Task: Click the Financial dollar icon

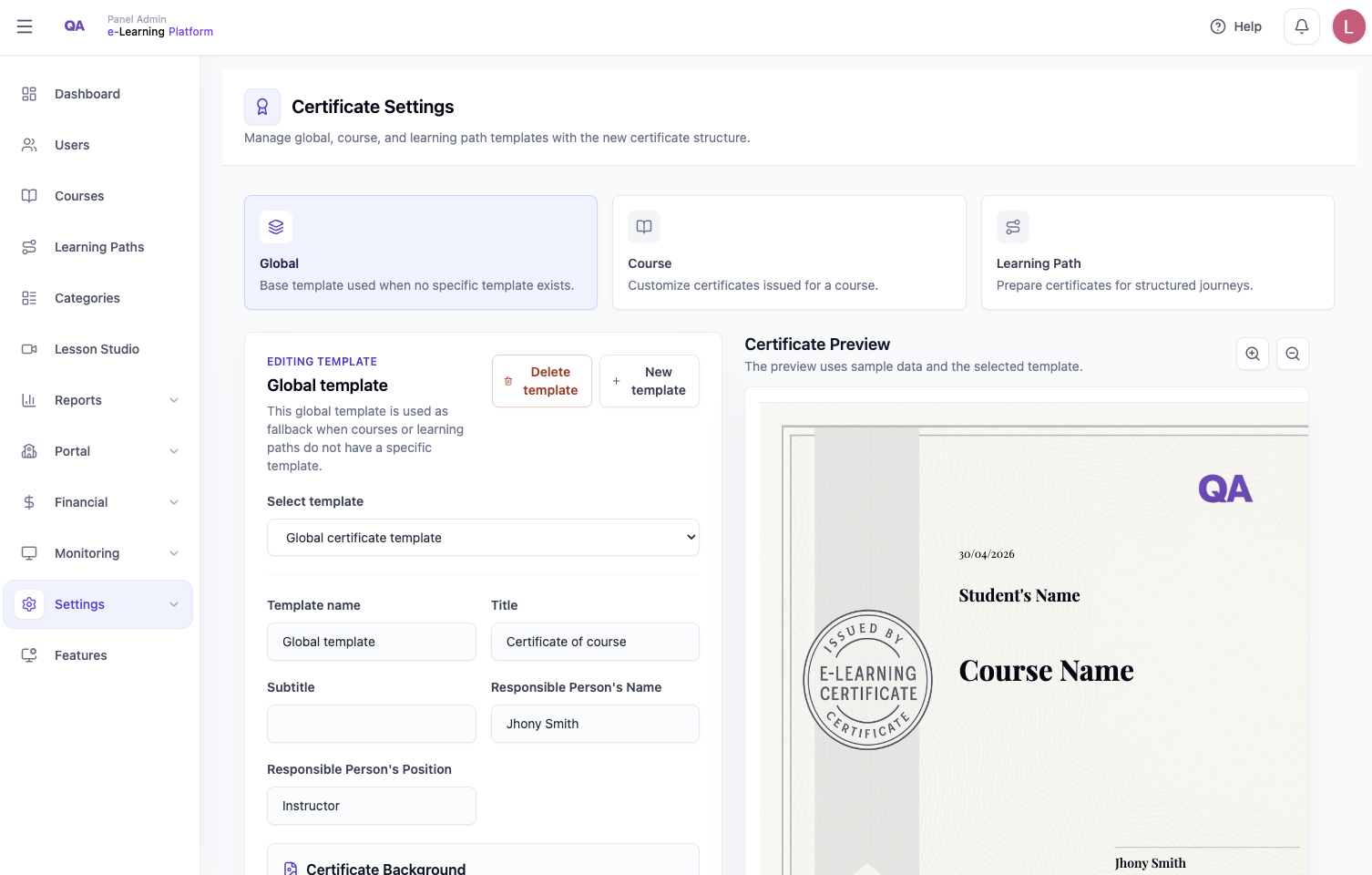Action: (x=29, y=502)
